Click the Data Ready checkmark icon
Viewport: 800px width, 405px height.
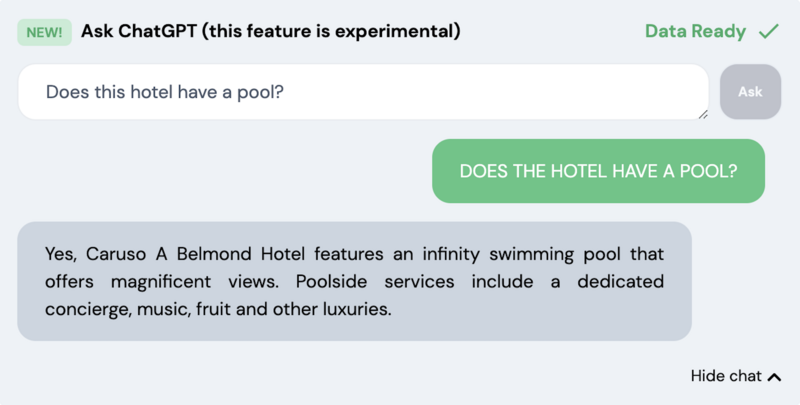768,31
